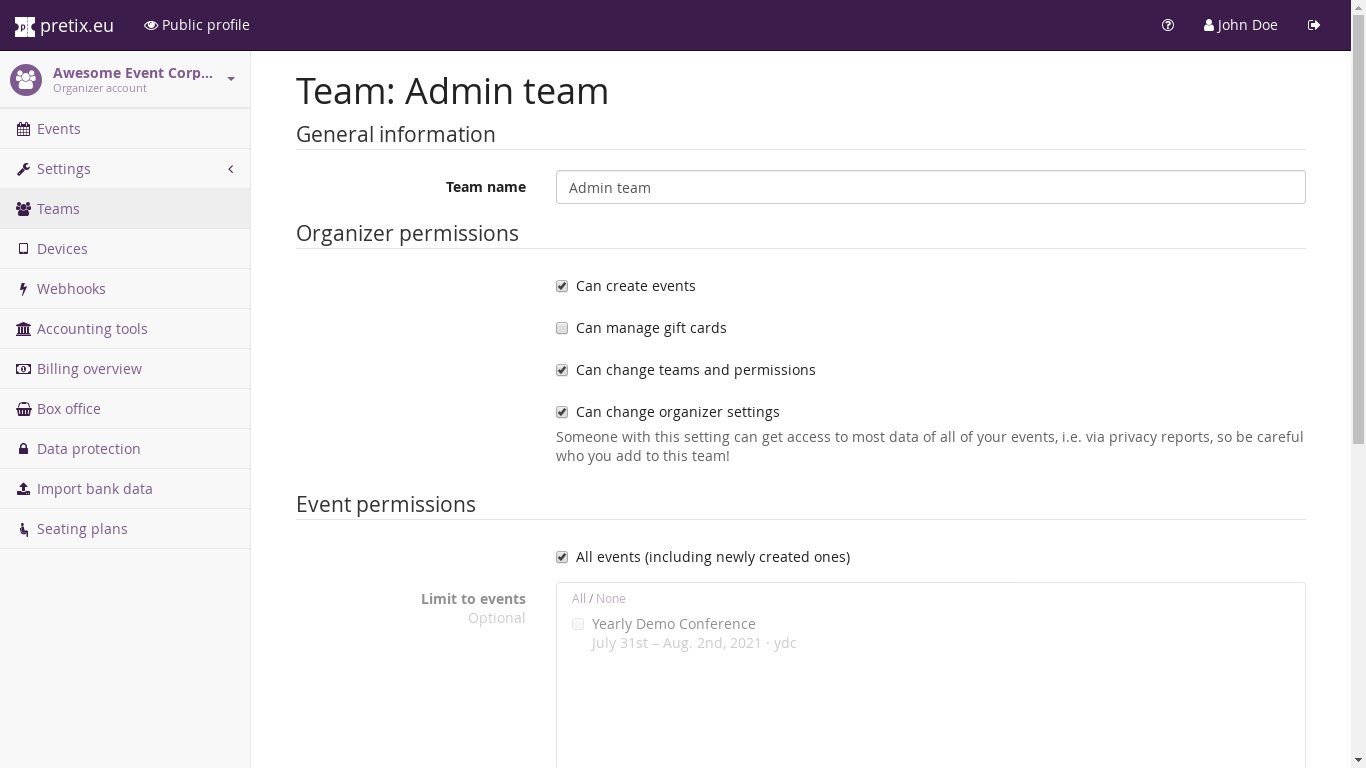Viewport: 1366px width, 768px height.
Task: Open the help question mark icon
Action: (1168, 25)
